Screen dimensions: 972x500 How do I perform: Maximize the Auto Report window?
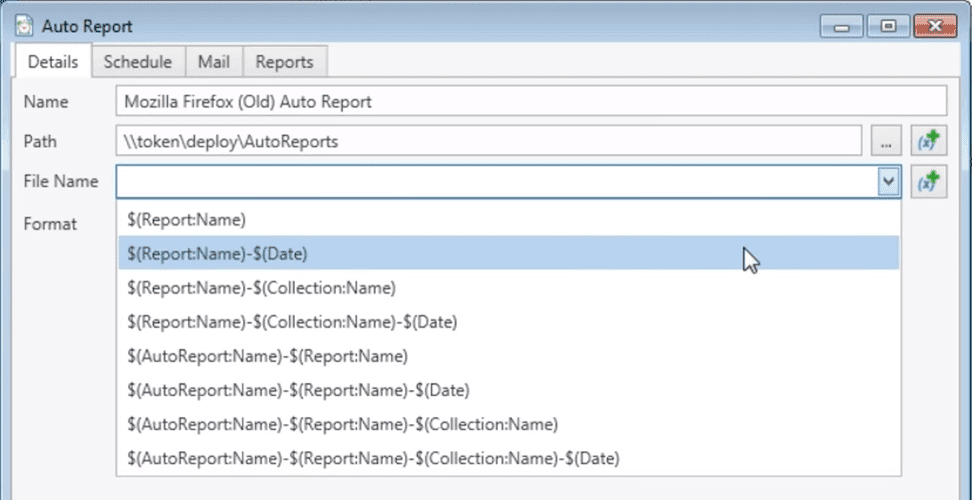click(889, 27)
